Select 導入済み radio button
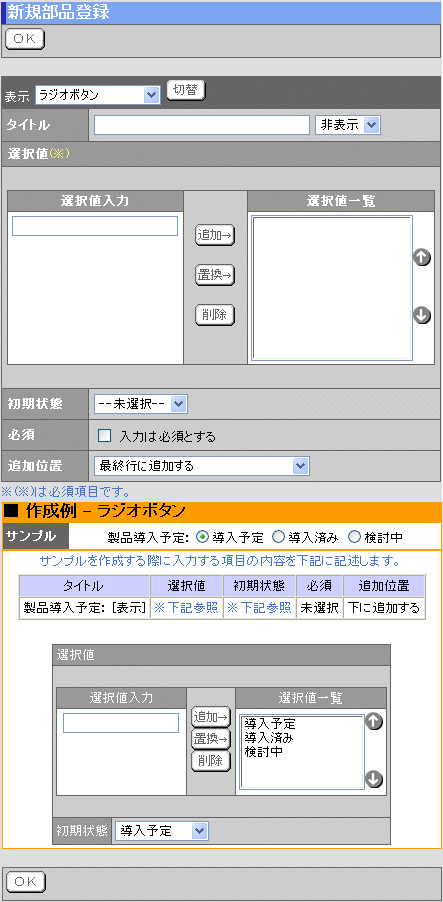443x902 pixels. click(278, 537)
